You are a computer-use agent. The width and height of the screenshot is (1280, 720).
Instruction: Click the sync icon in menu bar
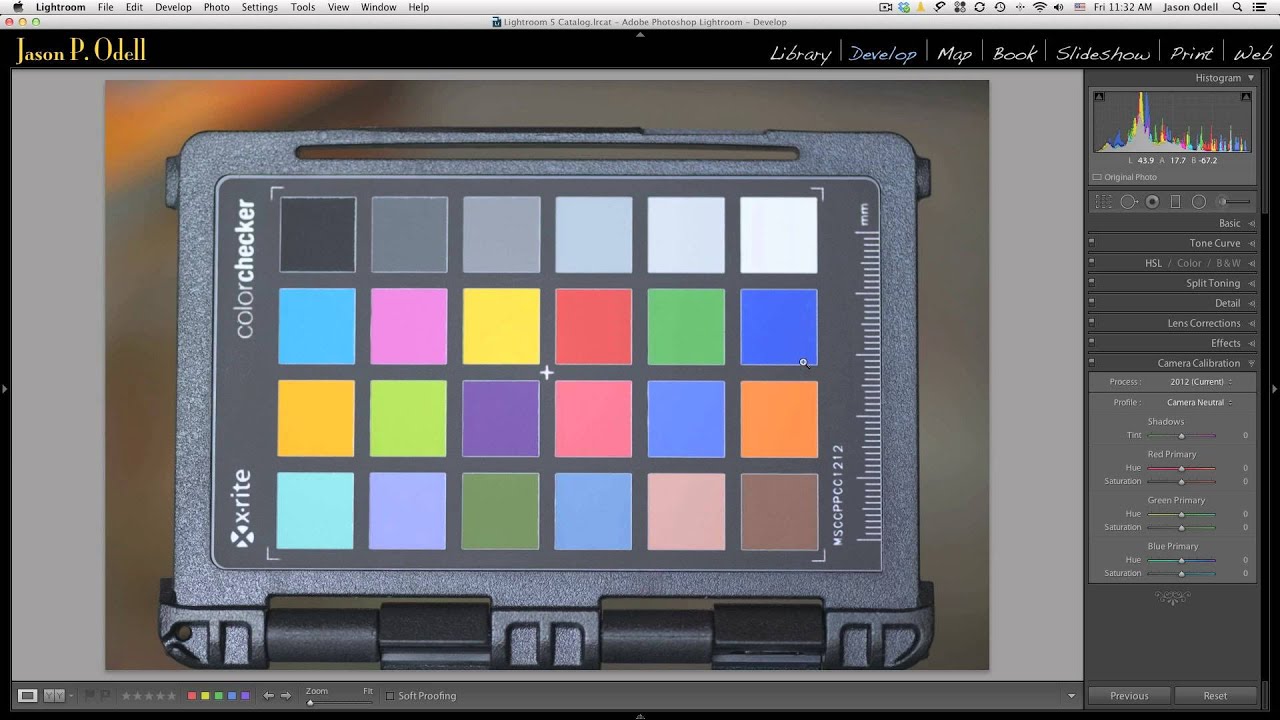tap(979, 7)
